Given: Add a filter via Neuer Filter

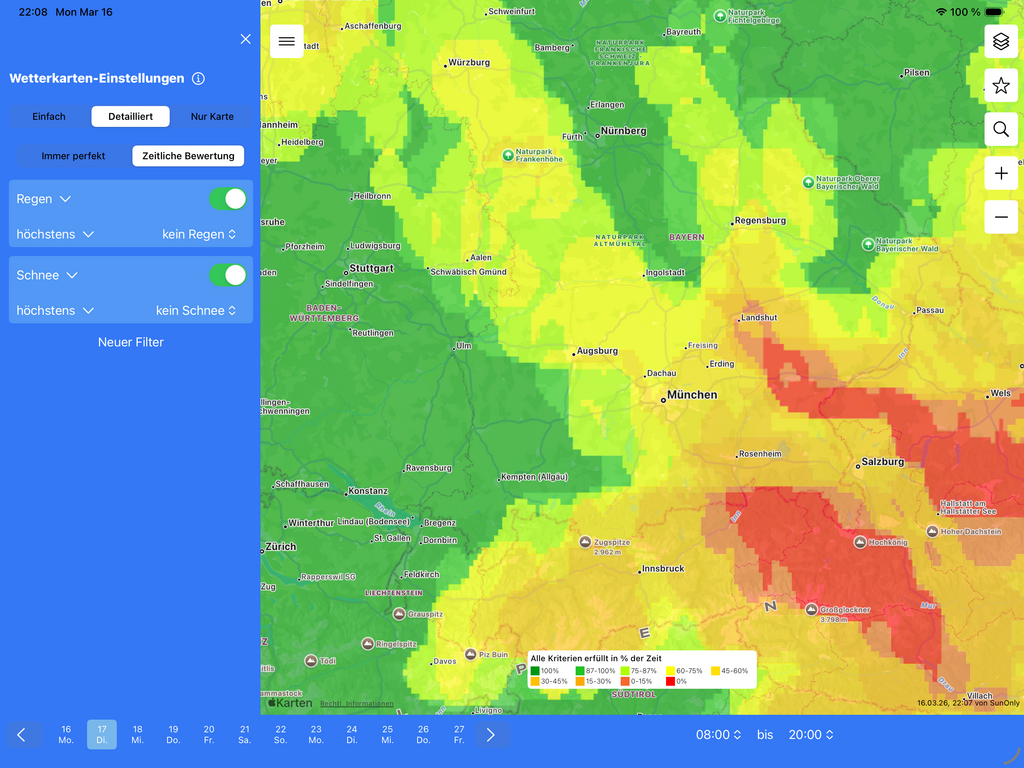Looking at the screenshot, I should tap(130, 342).
